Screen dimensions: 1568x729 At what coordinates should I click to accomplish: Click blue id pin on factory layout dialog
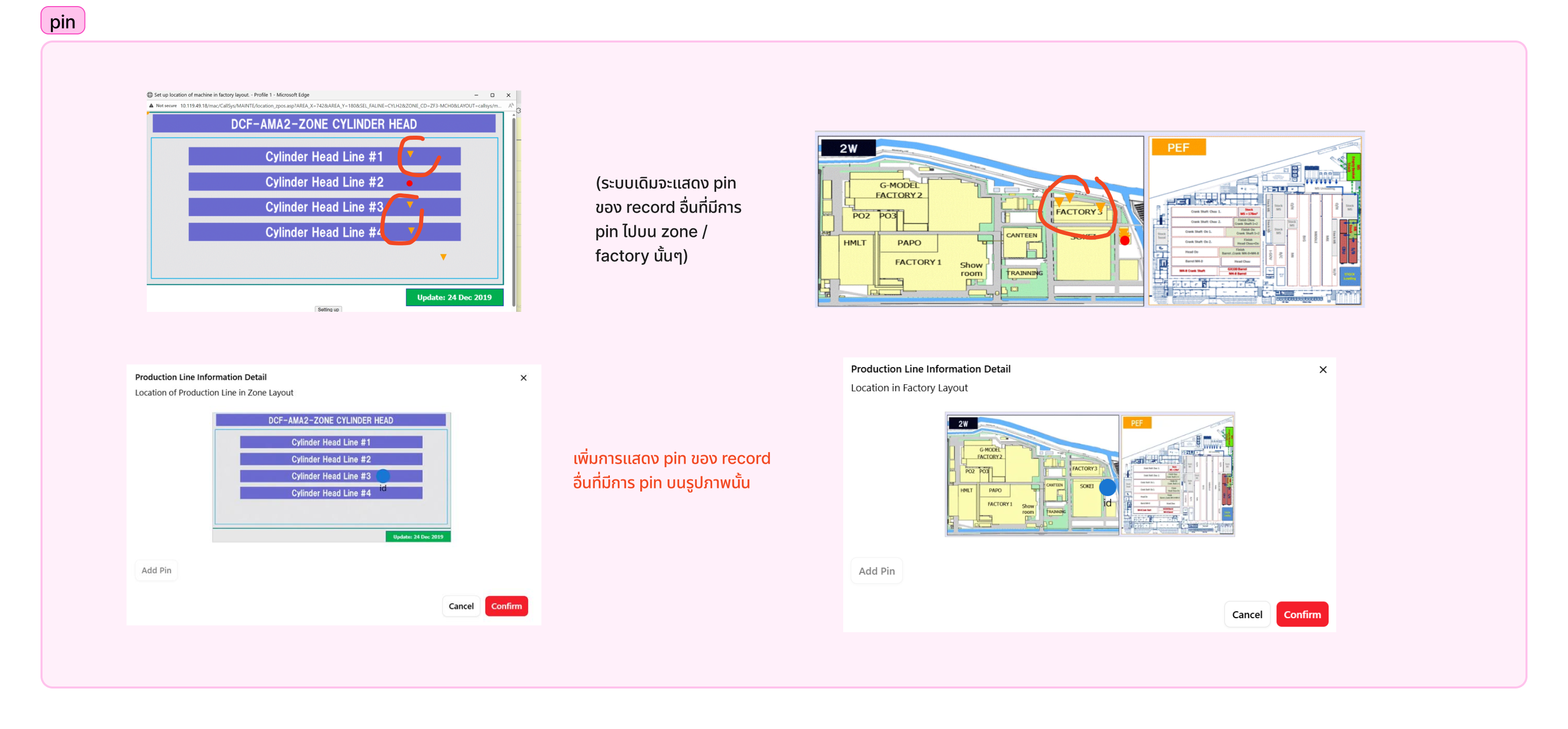(1107, 487)
